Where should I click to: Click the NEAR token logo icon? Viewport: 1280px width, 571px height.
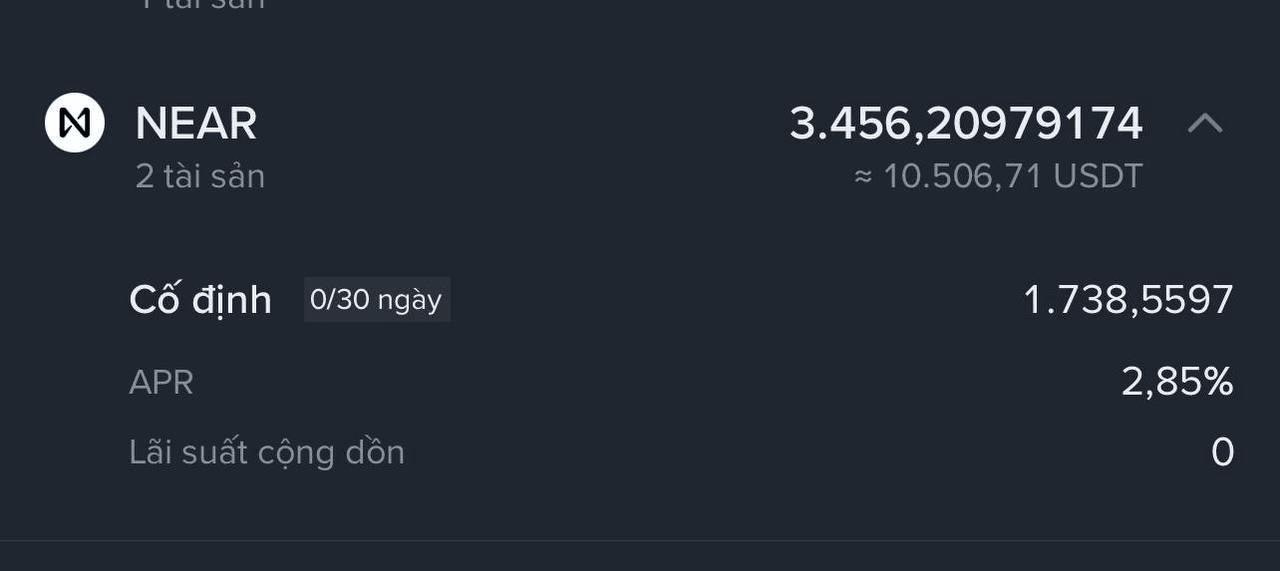tap(75, 123)
